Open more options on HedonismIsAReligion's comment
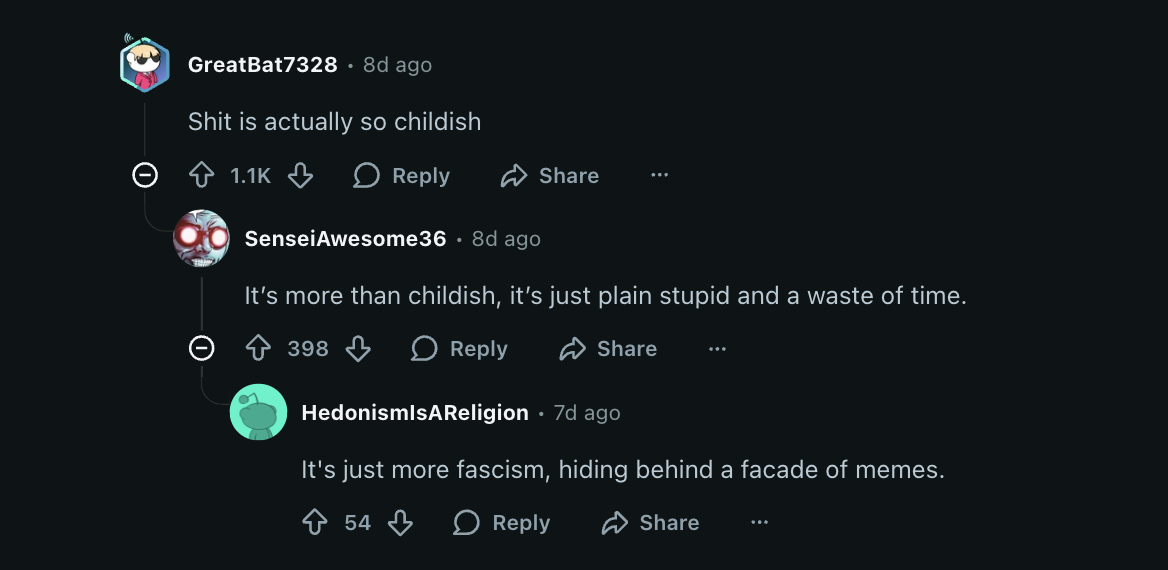This screenshot has height=570, width=1168. coord(759,523)
